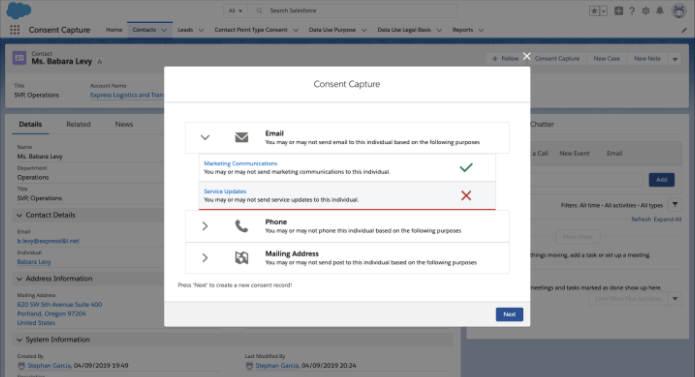Open the Marketing Communications link
Screen dimensions: 695x377
240,163
